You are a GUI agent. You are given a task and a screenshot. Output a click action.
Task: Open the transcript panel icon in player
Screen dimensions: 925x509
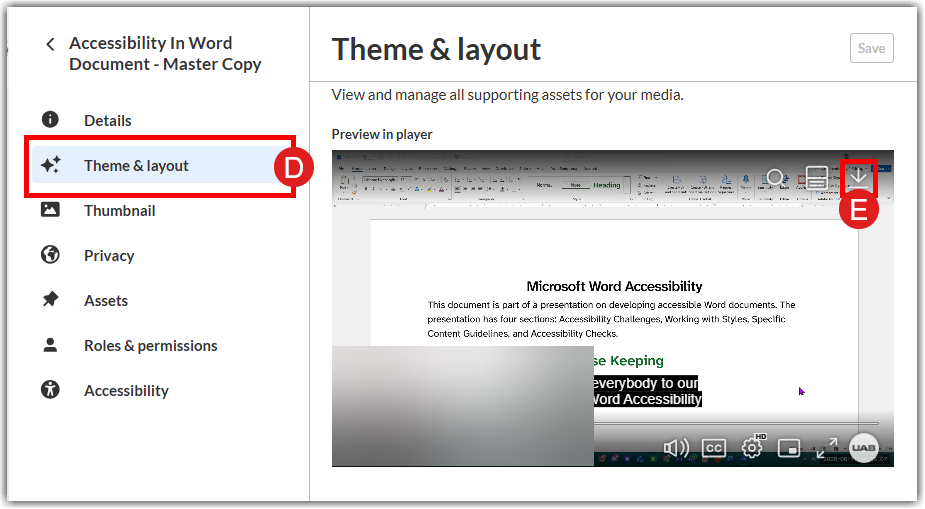point(816,178)
